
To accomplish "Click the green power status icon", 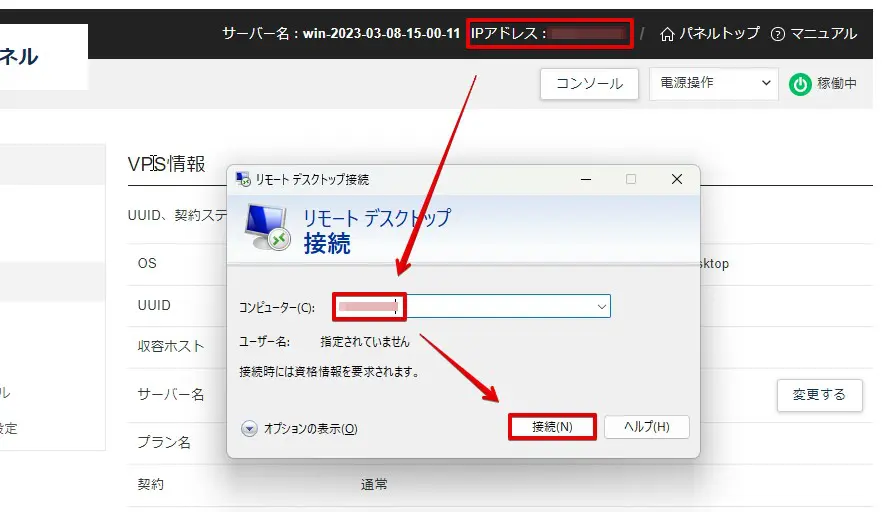I will (x=800, y=84).
